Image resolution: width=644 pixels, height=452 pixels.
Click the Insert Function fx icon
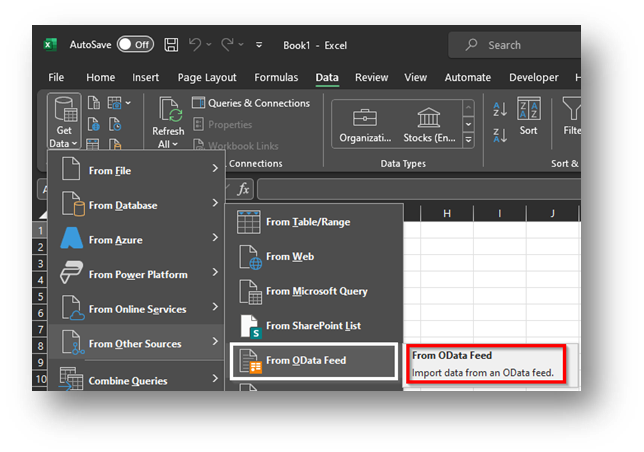coord(243,189)
